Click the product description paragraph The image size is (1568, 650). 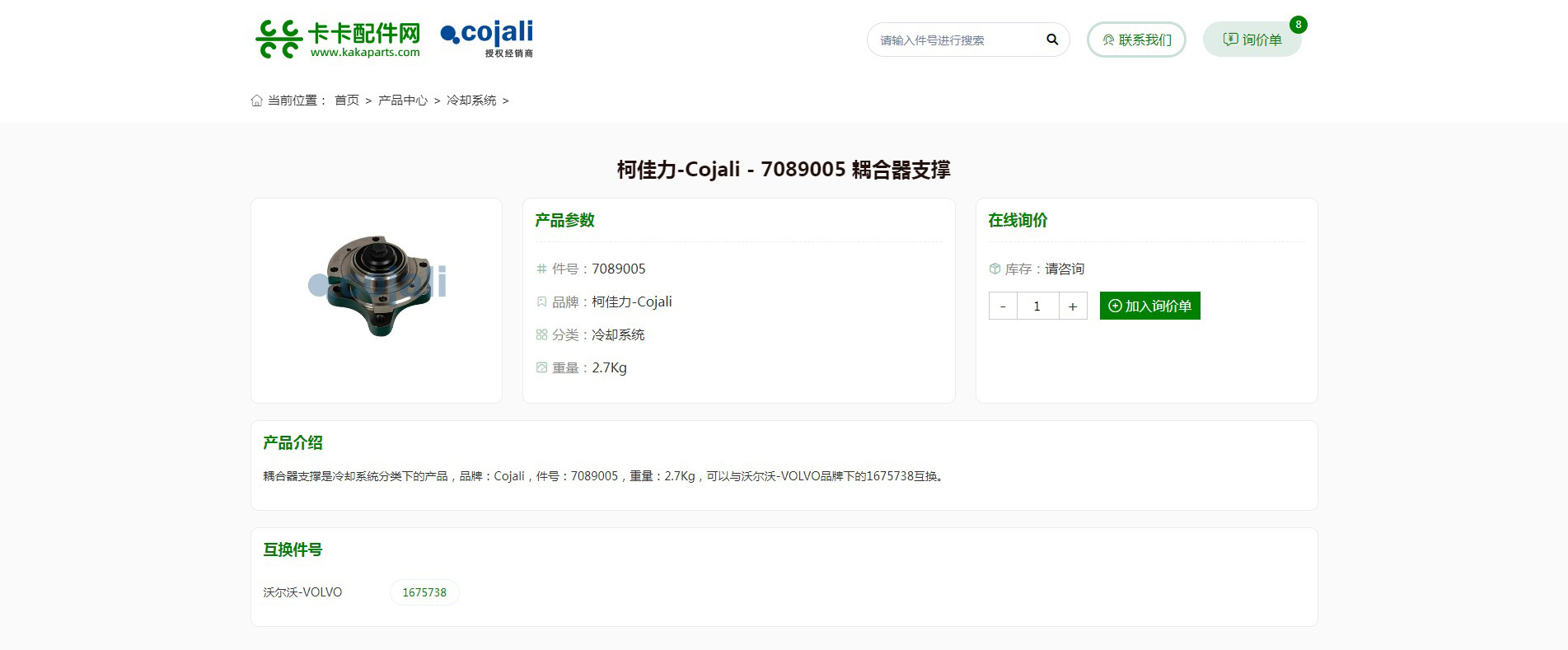click(603, 476)
